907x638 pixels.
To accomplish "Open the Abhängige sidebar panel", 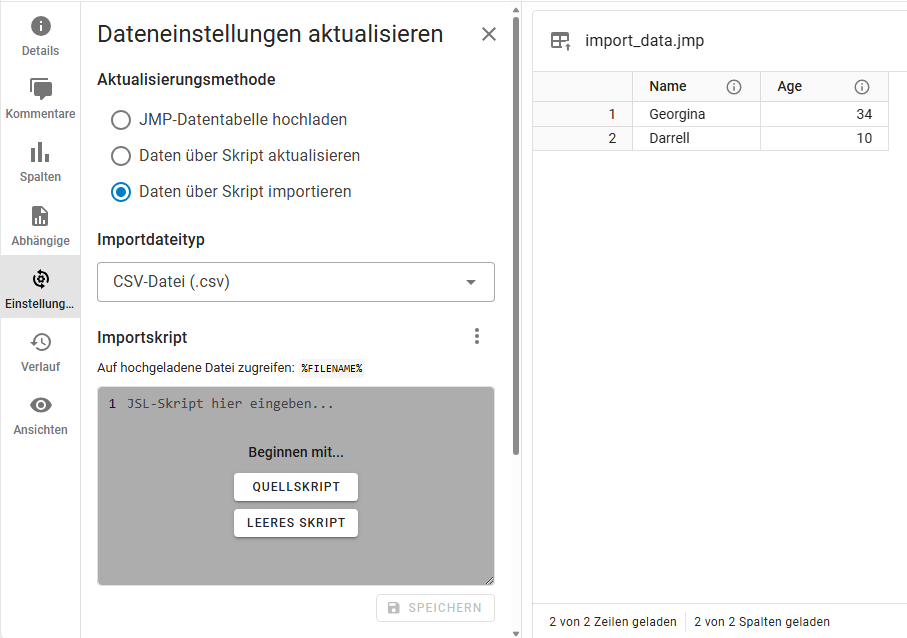I will pyautogui.click(x=40, y=225).
